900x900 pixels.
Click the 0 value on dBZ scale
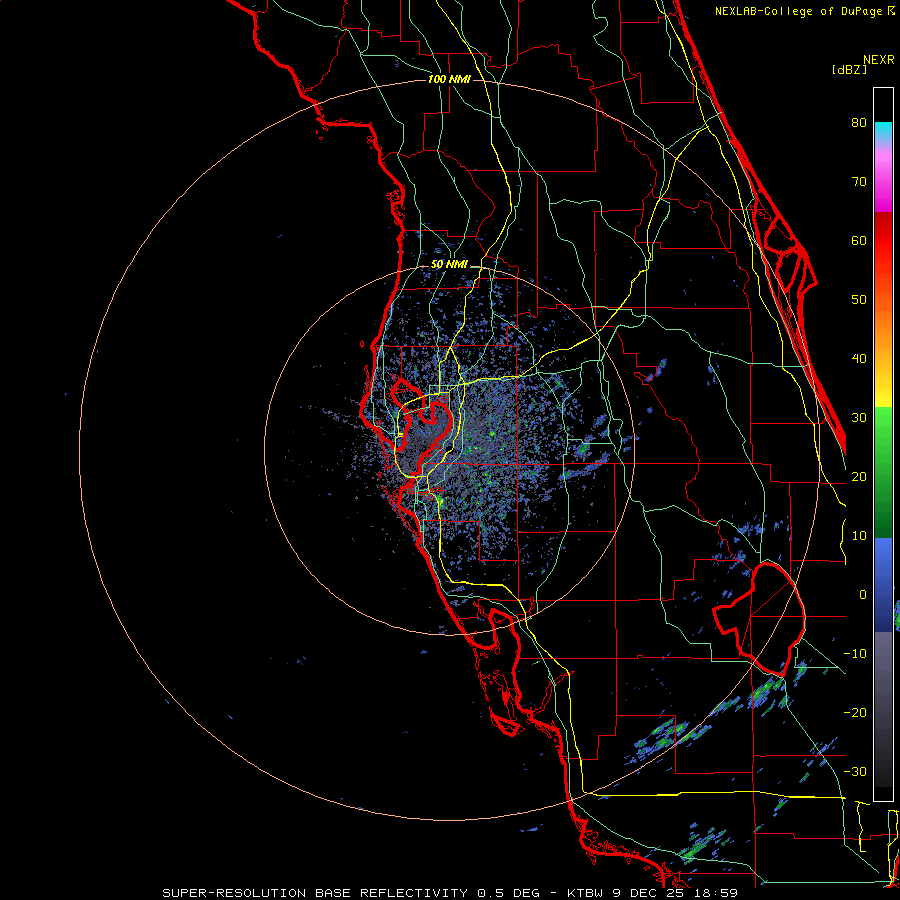863,595
